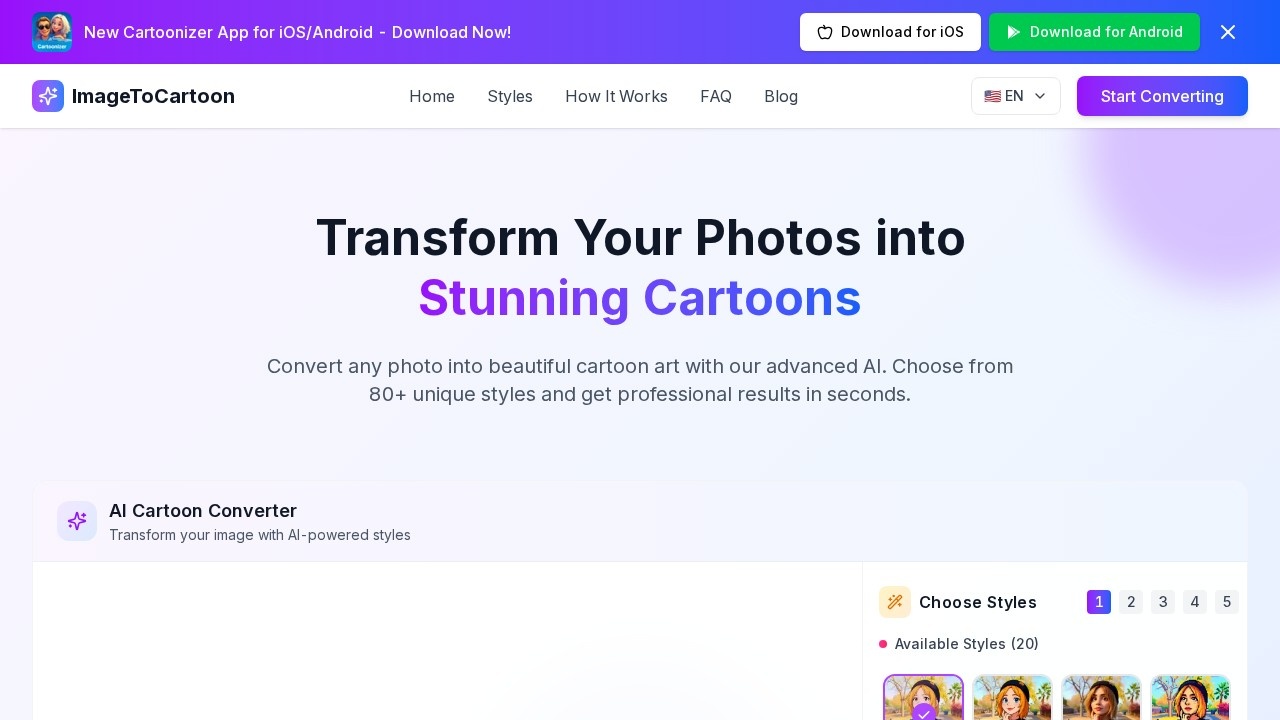1280x720 pixels.
Task: Click the AI Cartoon Converter sparkle icon
Action: tap(77, 521)
